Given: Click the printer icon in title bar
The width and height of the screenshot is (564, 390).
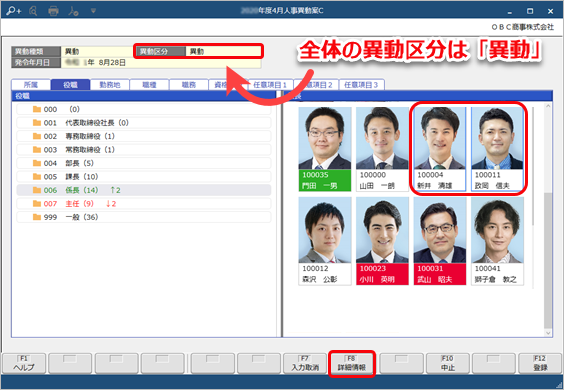Looking at the screenshot, I should 53,11.
